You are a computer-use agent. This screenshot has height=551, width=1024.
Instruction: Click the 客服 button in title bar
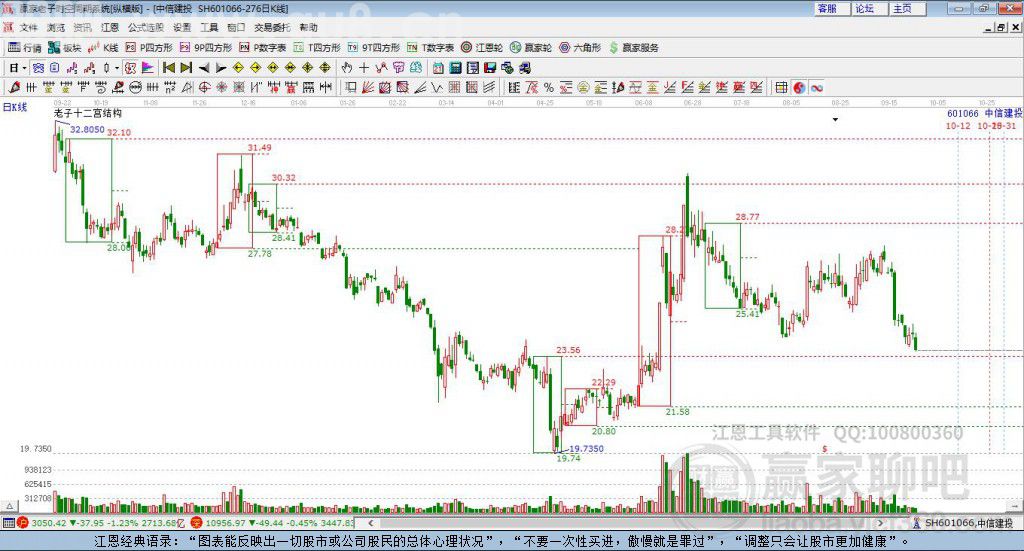(831, 8)
